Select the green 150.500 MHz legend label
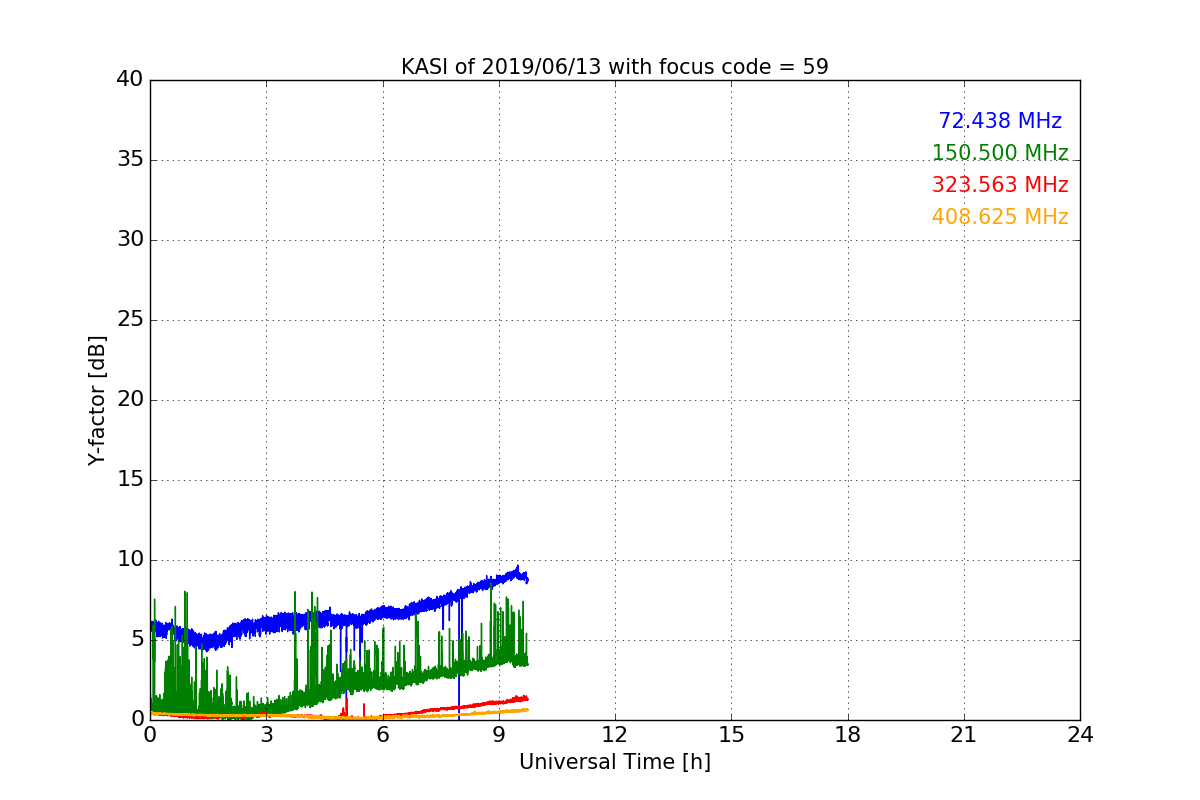The image size is (1200, 800). pyautogui.click(x=1000, y=153)
